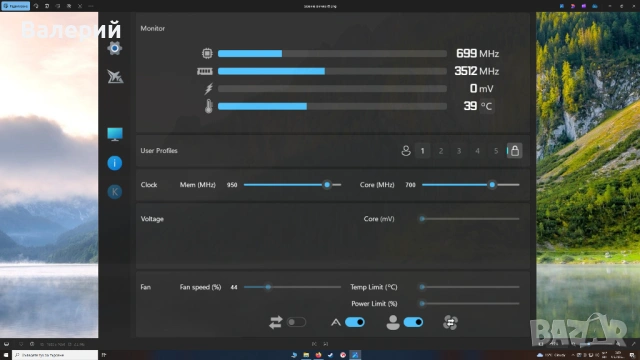Open the blue monitor screen icon
Screen dimensions: 640x360
[x=115, y=134]
